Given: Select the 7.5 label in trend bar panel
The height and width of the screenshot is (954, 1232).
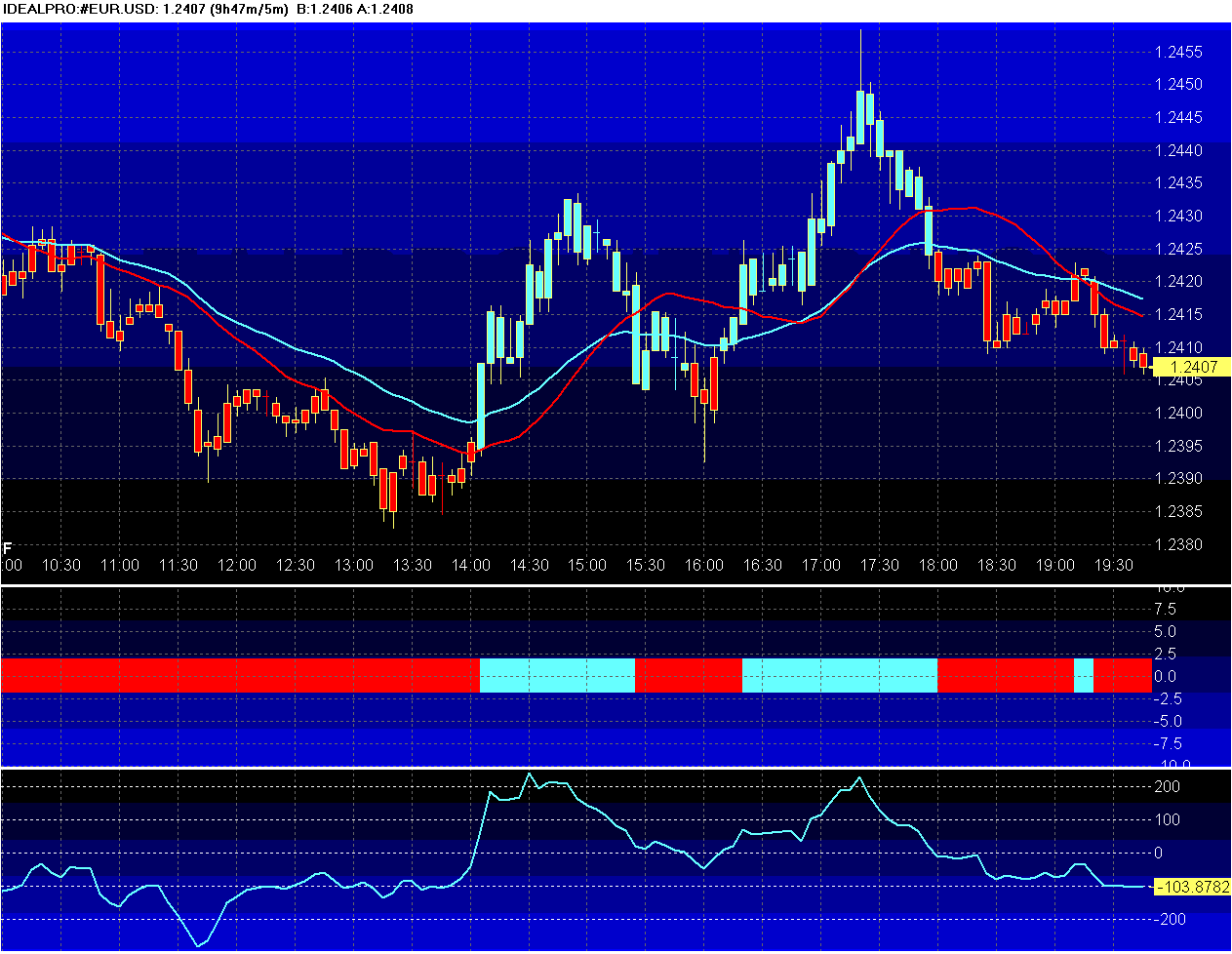Looking at the screenshot, I should (x=1165, y=610).
